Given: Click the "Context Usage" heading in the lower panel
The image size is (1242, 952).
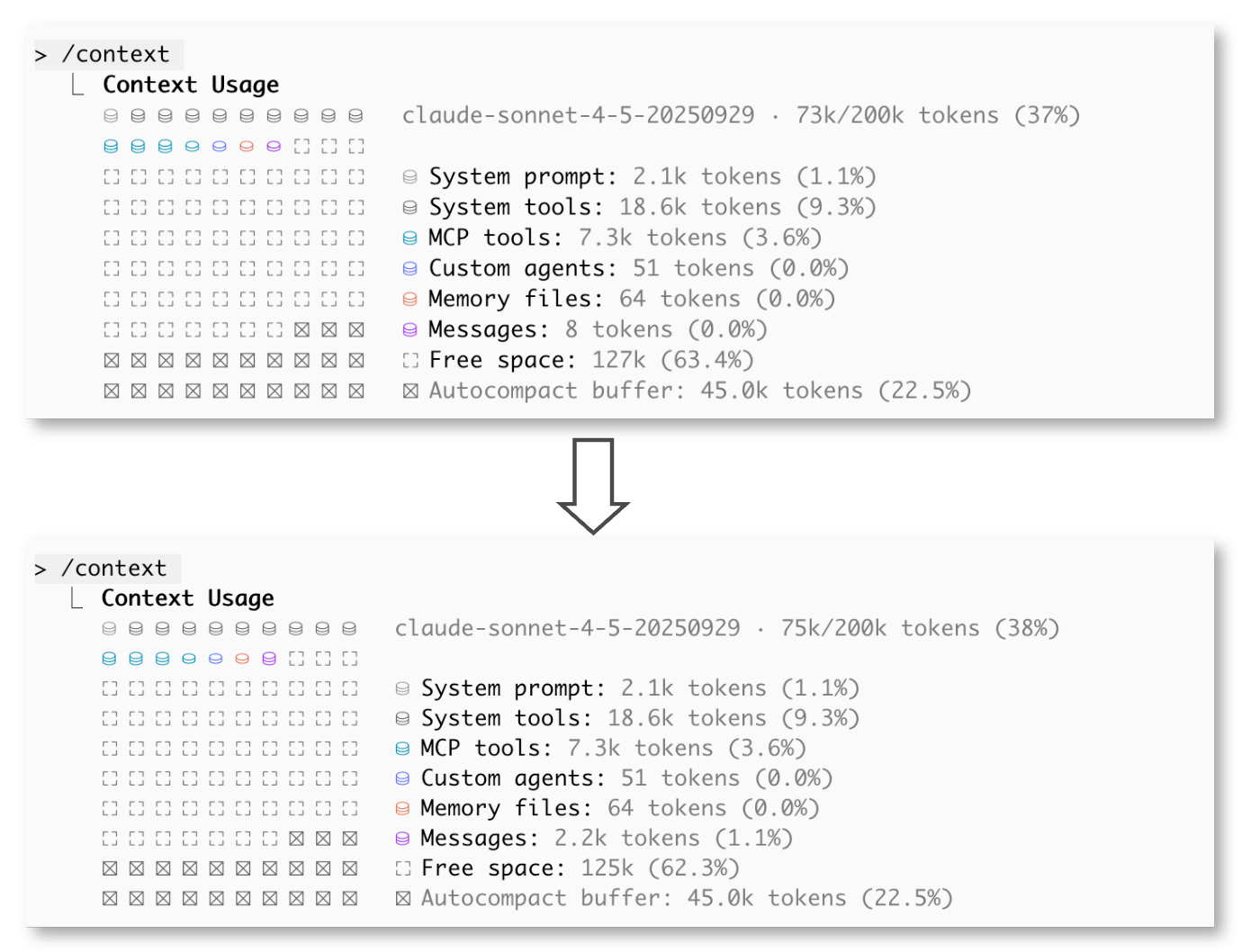Looking at the screenshot, I should tap(187, 598).
